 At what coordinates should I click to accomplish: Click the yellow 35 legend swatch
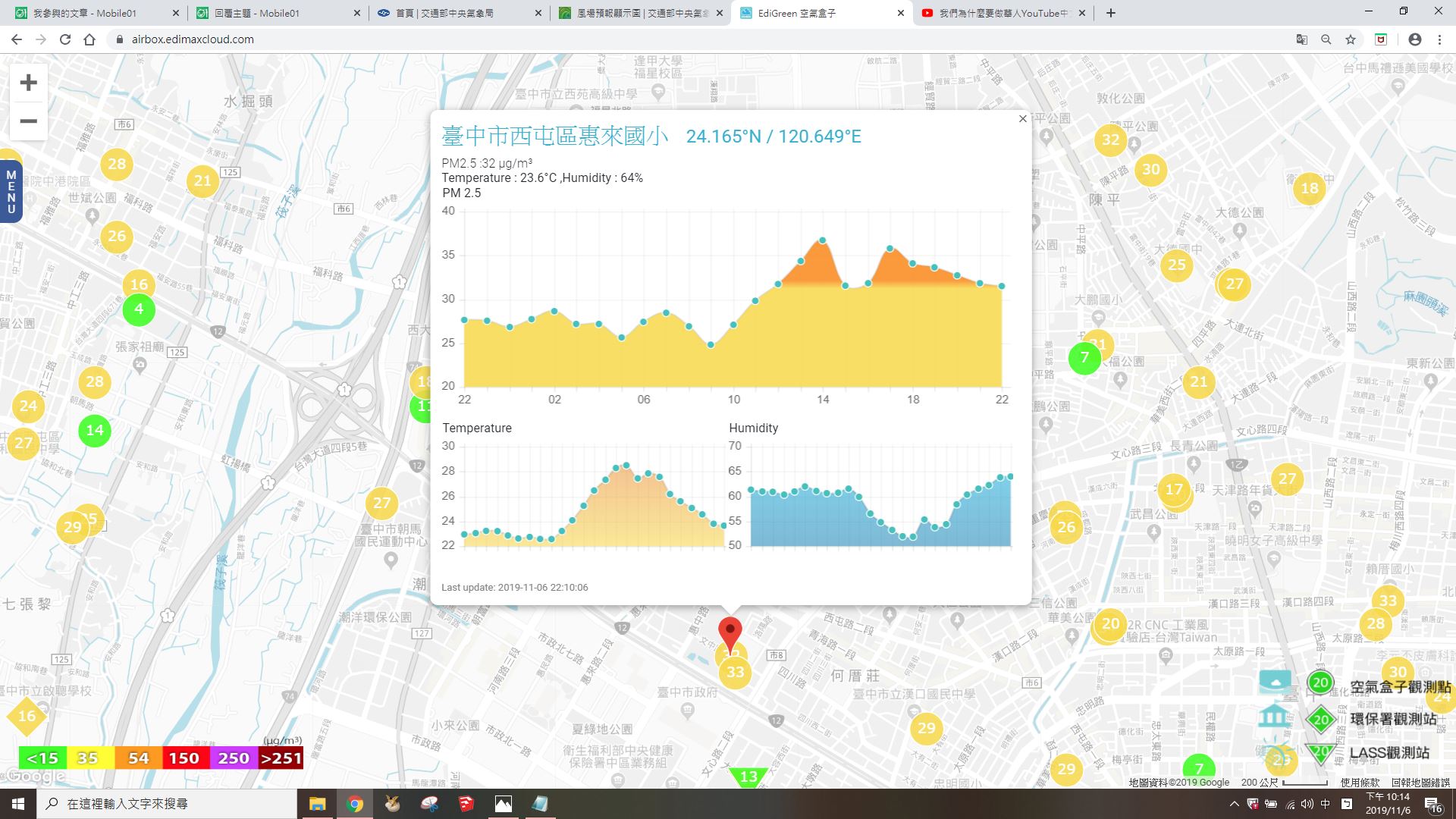(x=90, y=758)
